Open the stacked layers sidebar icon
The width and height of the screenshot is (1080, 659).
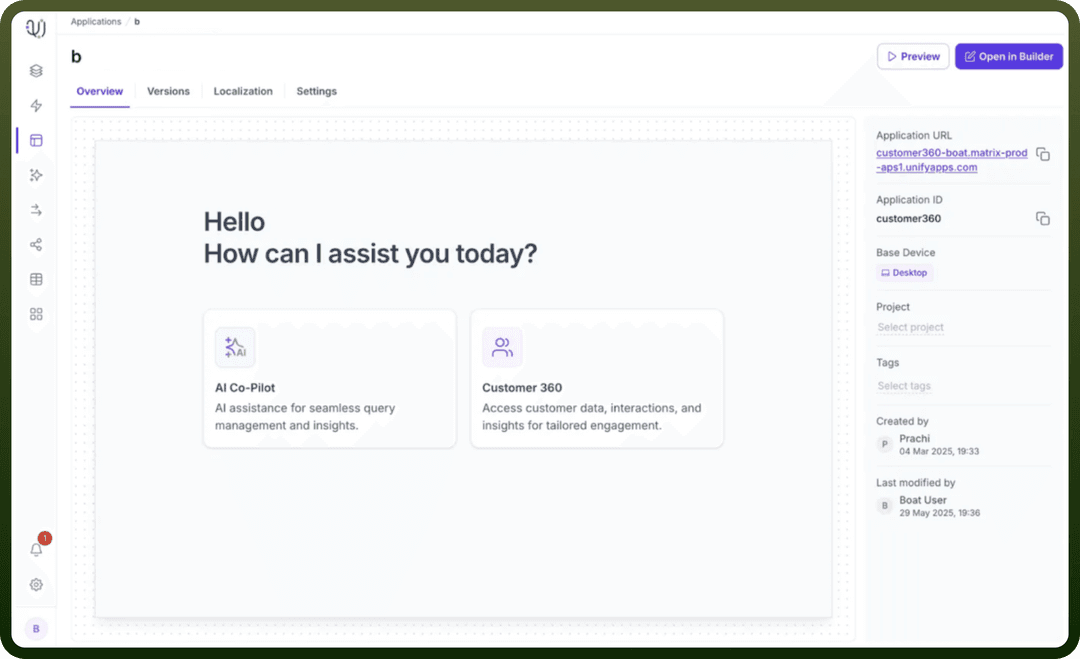37,71
